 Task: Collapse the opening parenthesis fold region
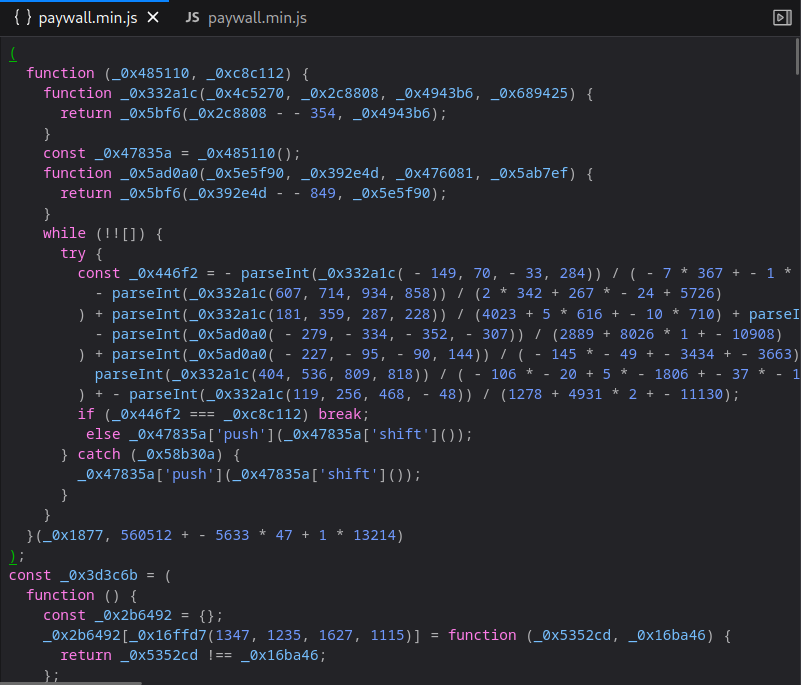pyautogui.click(x=14, y=53)
